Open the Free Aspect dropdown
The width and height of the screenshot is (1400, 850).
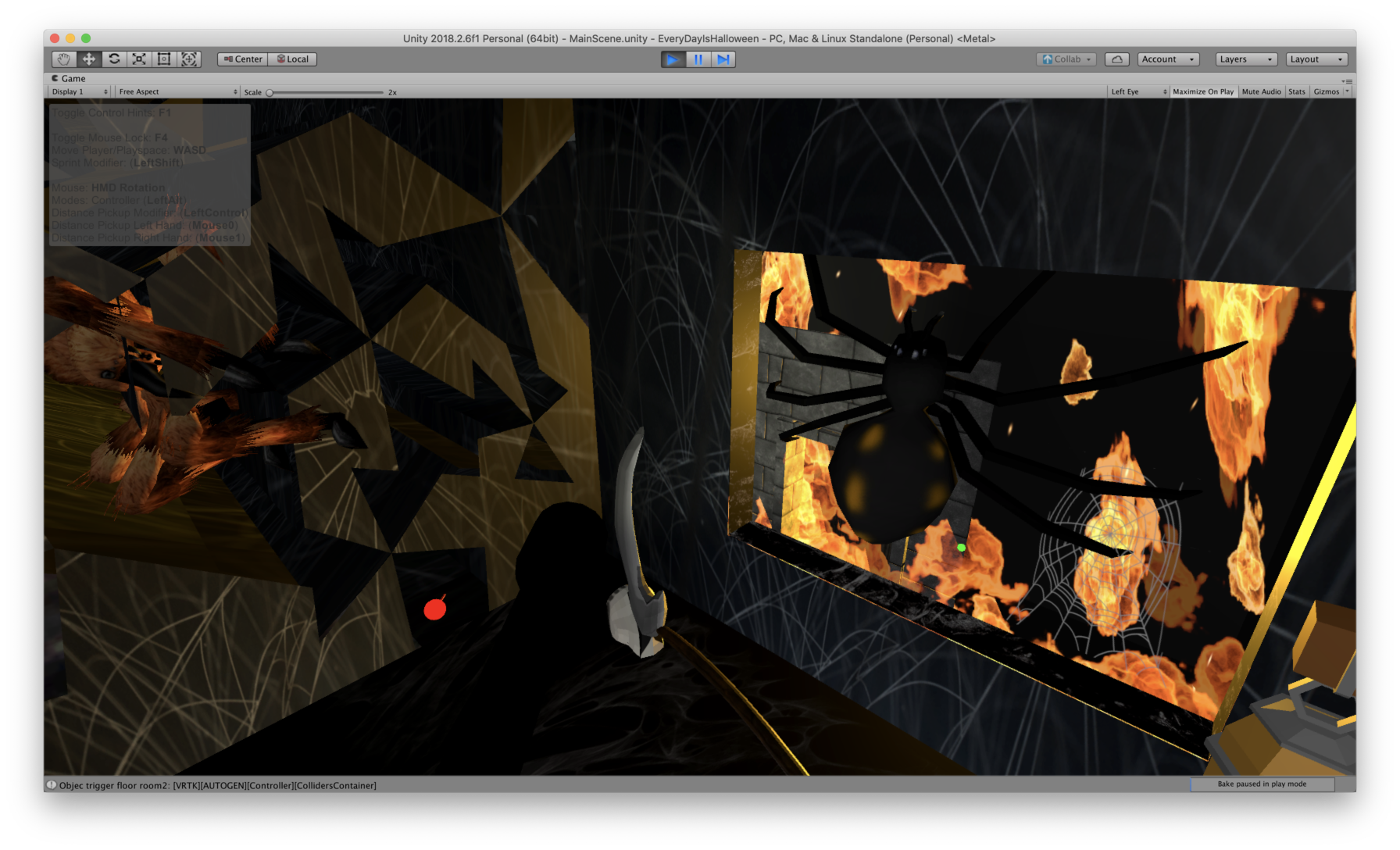point(177,92)
